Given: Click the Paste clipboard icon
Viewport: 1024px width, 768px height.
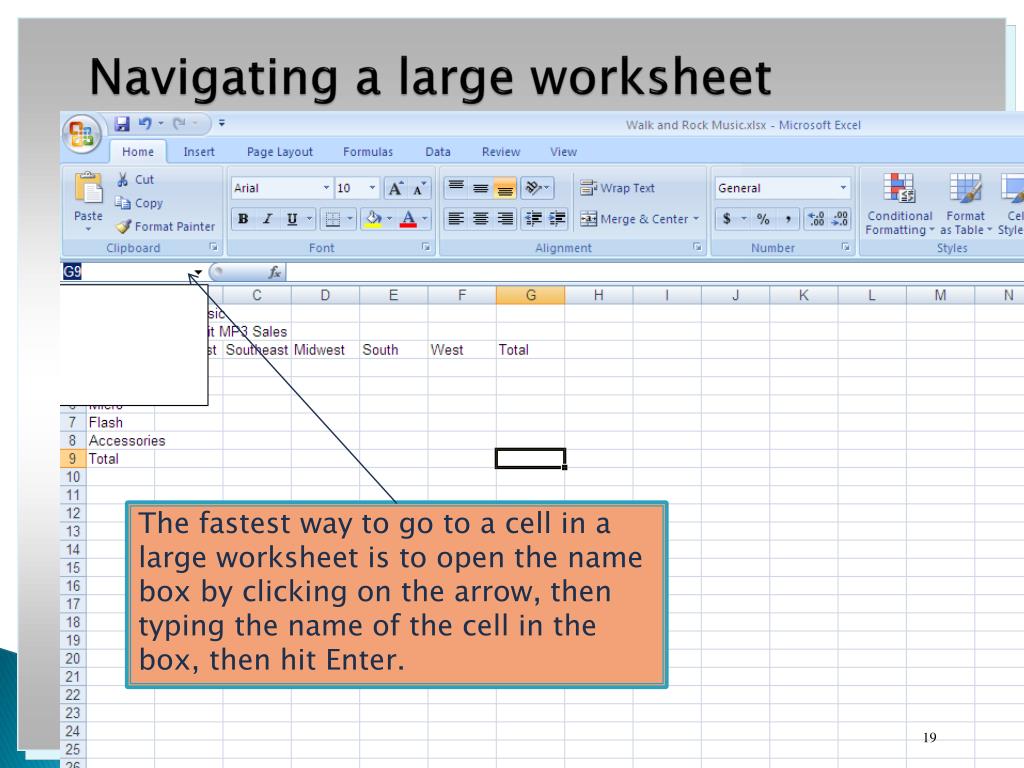Looking at the screenshot, I should pyautogui.click(x=88, y=188).
